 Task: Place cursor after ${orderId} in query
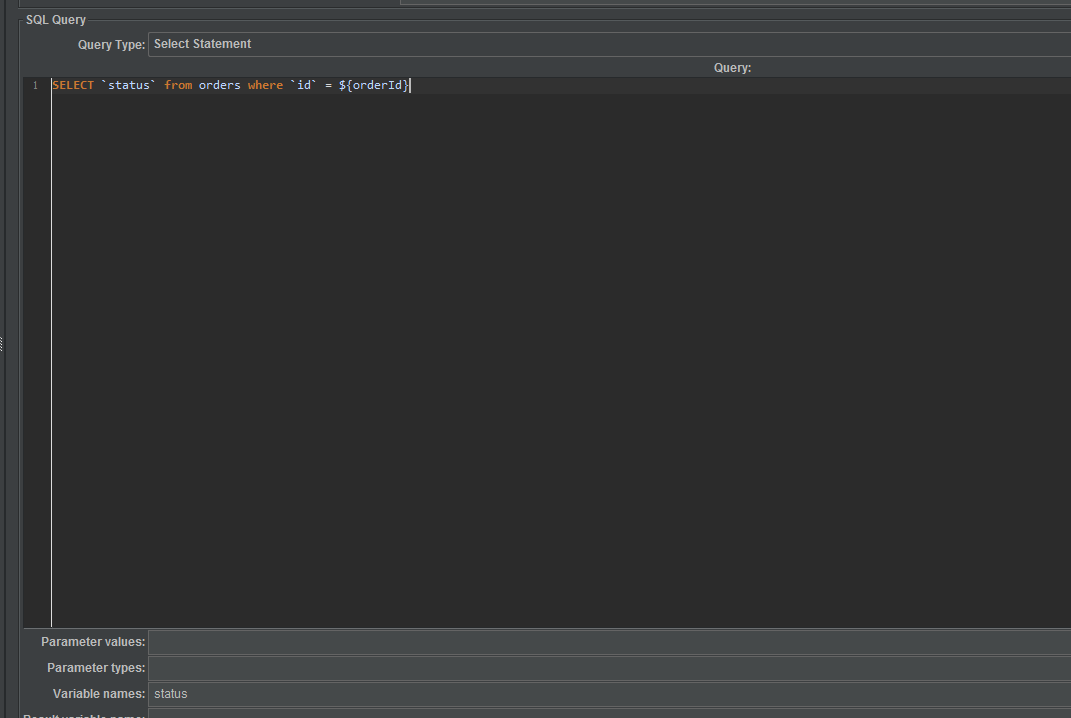click(410, 85)
